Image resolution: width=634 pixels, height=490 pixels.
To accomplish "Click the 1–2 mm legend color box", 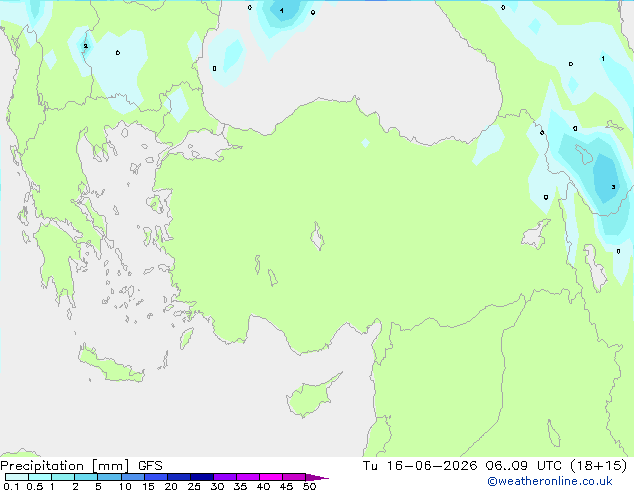I will tap(63, 477).
